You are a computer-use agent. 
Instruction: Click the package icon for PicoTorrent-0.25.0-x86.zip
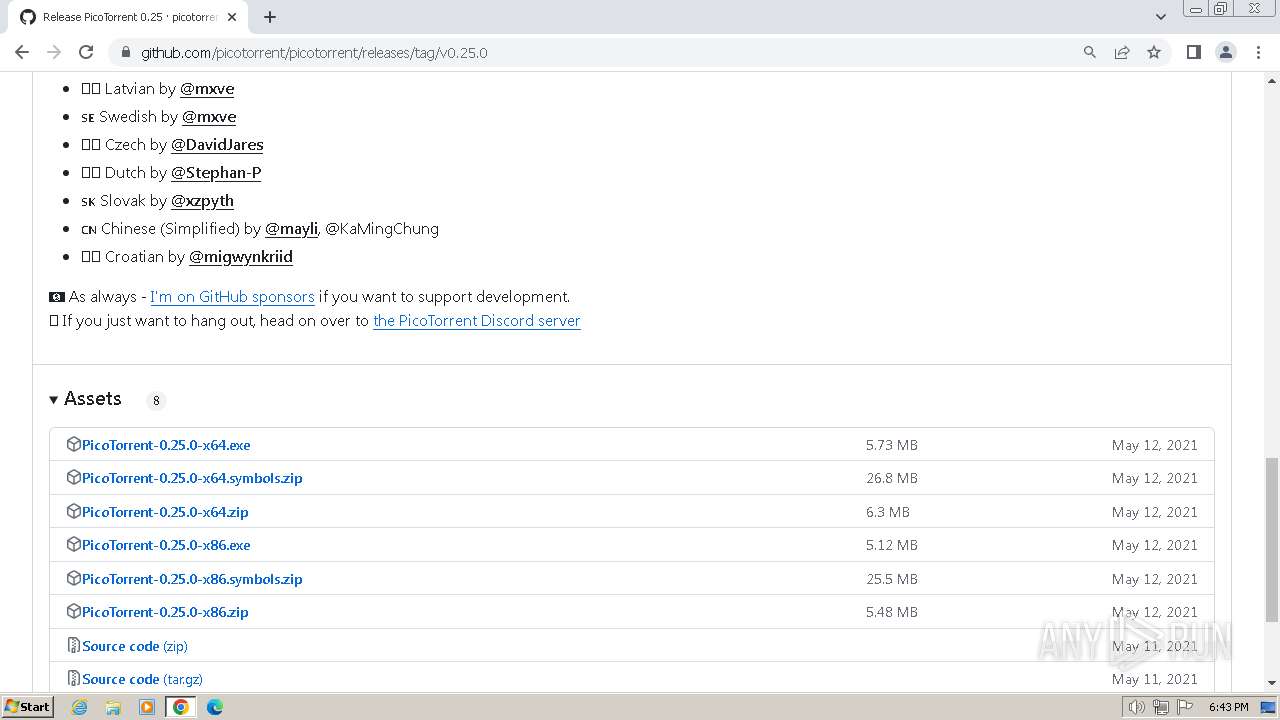tap(73, 611)
